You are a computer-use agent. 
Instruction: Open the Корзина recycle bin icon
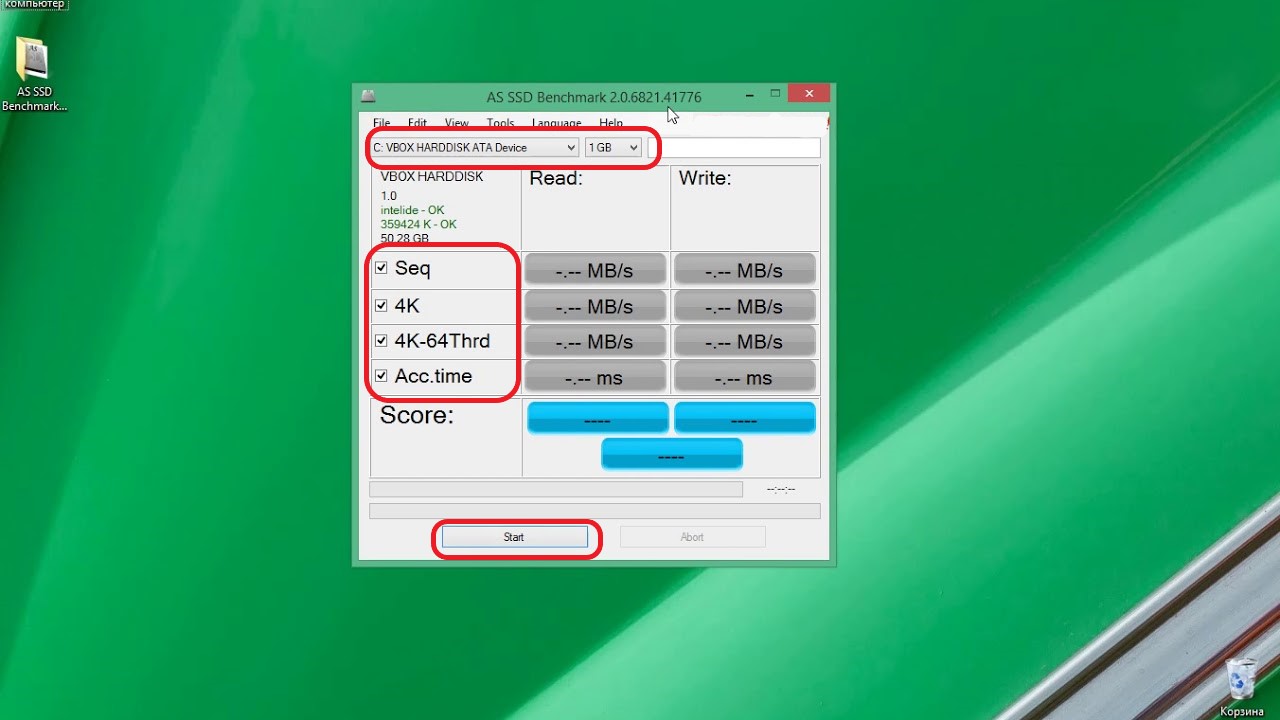[1240, 687]
